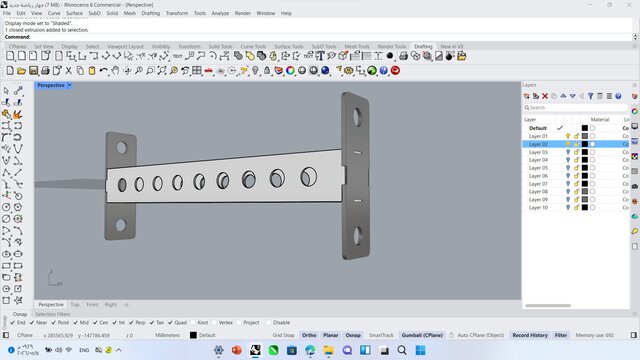Screen dimensions: 640x360
Task: Open the Perspective viewport dropdown arrow
Action: [69, 85]
